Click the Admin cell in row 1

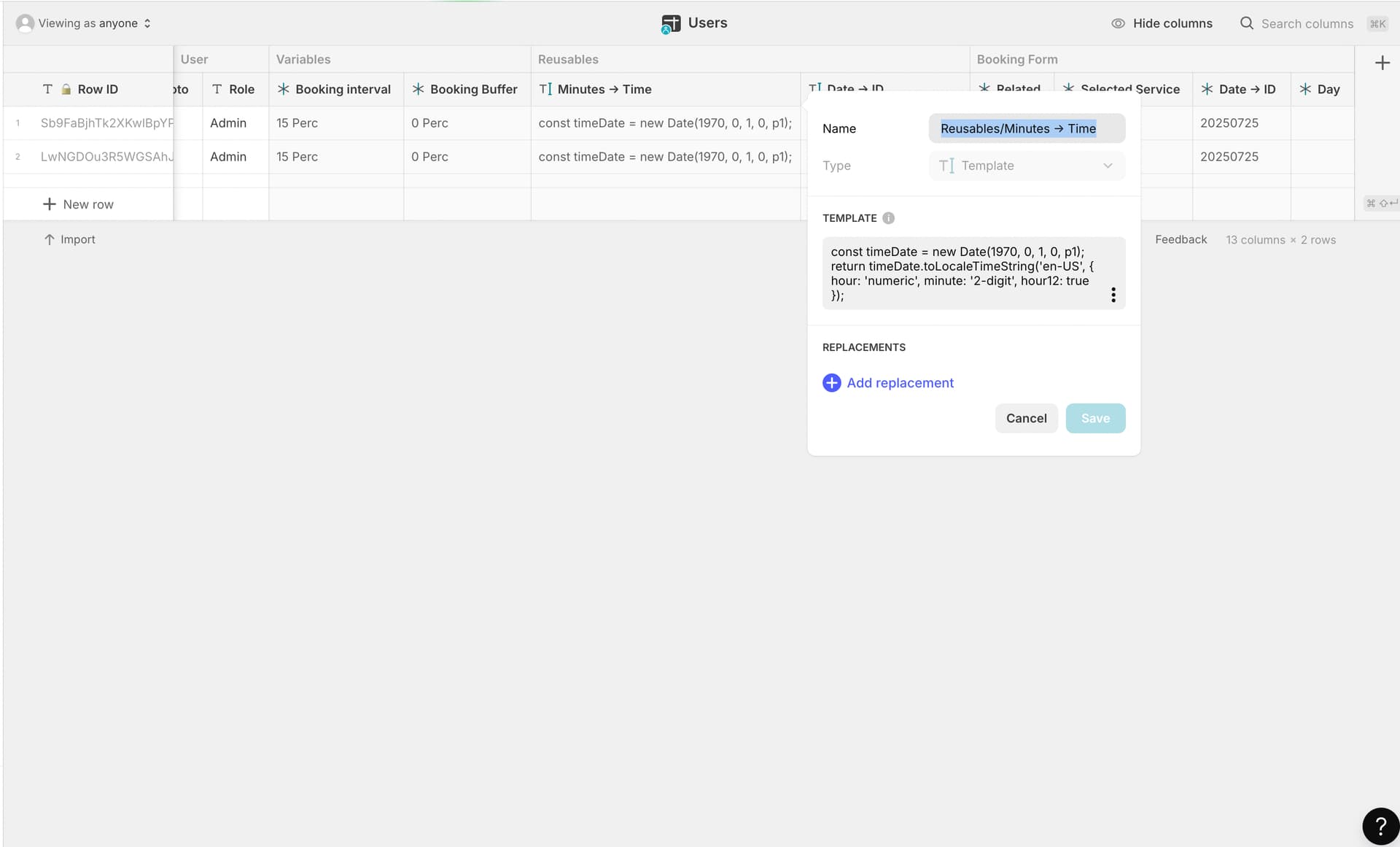[236, 123]
